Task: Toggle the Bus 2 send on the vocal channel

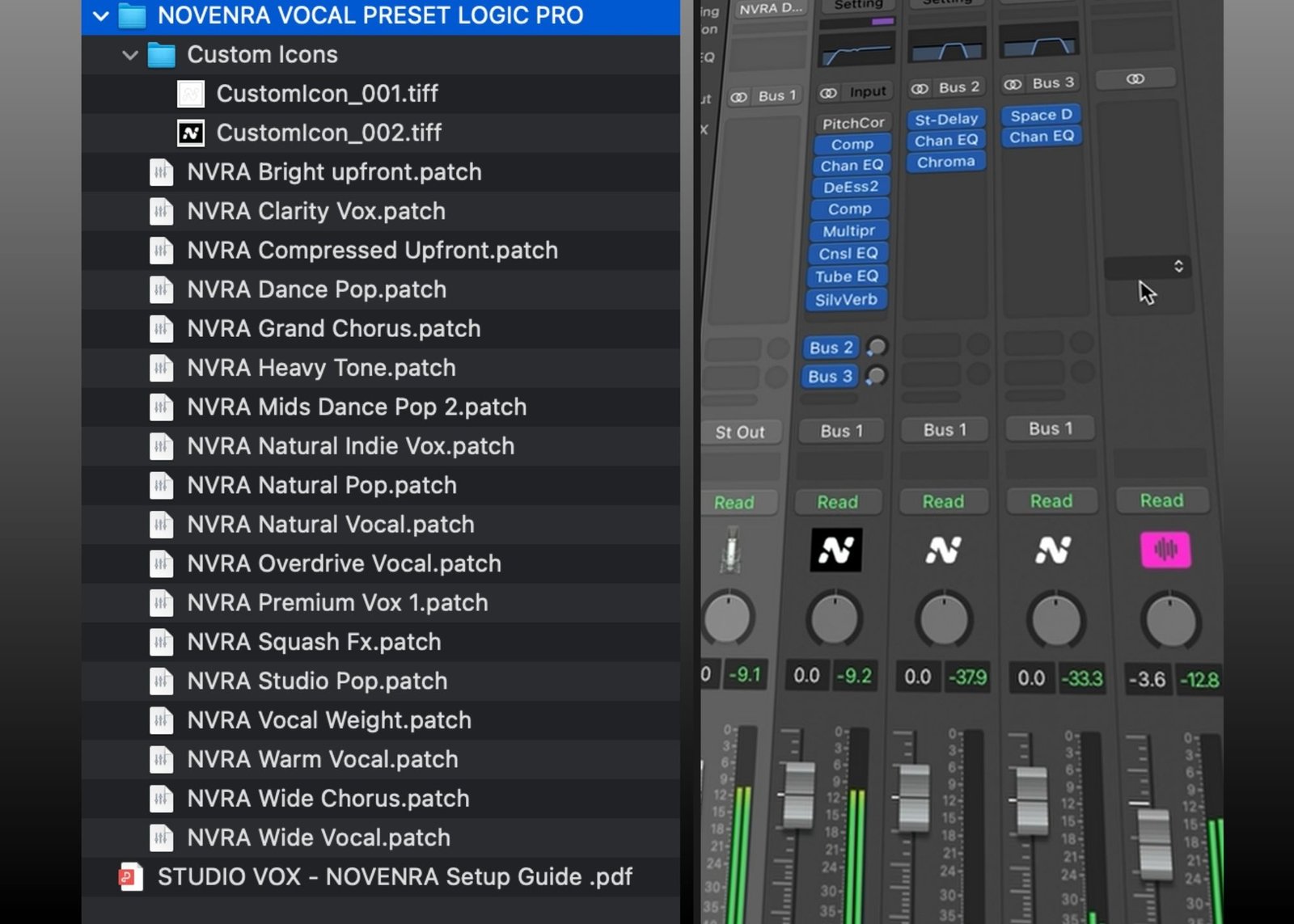Action: coord(831,348)
